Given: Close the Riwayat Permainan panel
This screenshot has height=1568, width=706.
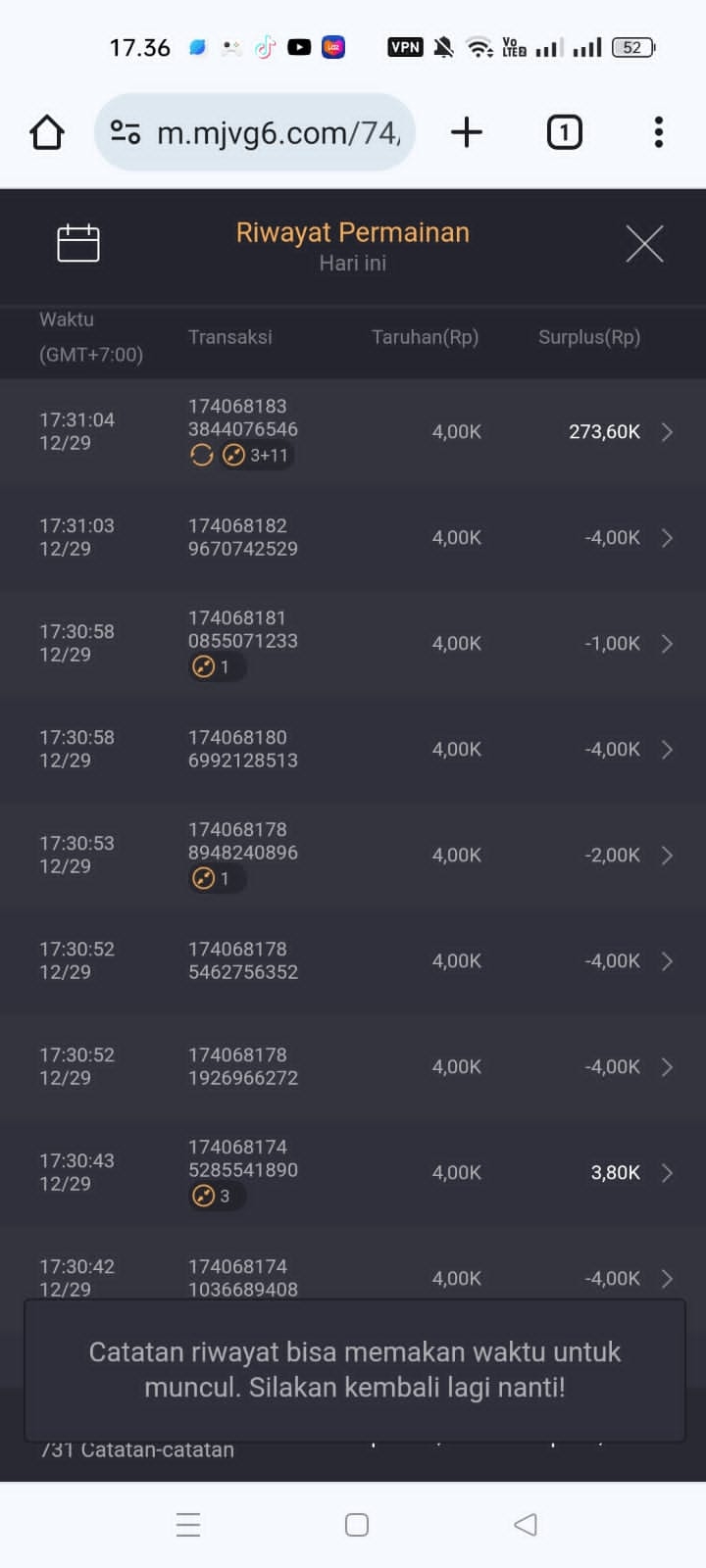Looking at the screenshot, I should pos(644,243).
